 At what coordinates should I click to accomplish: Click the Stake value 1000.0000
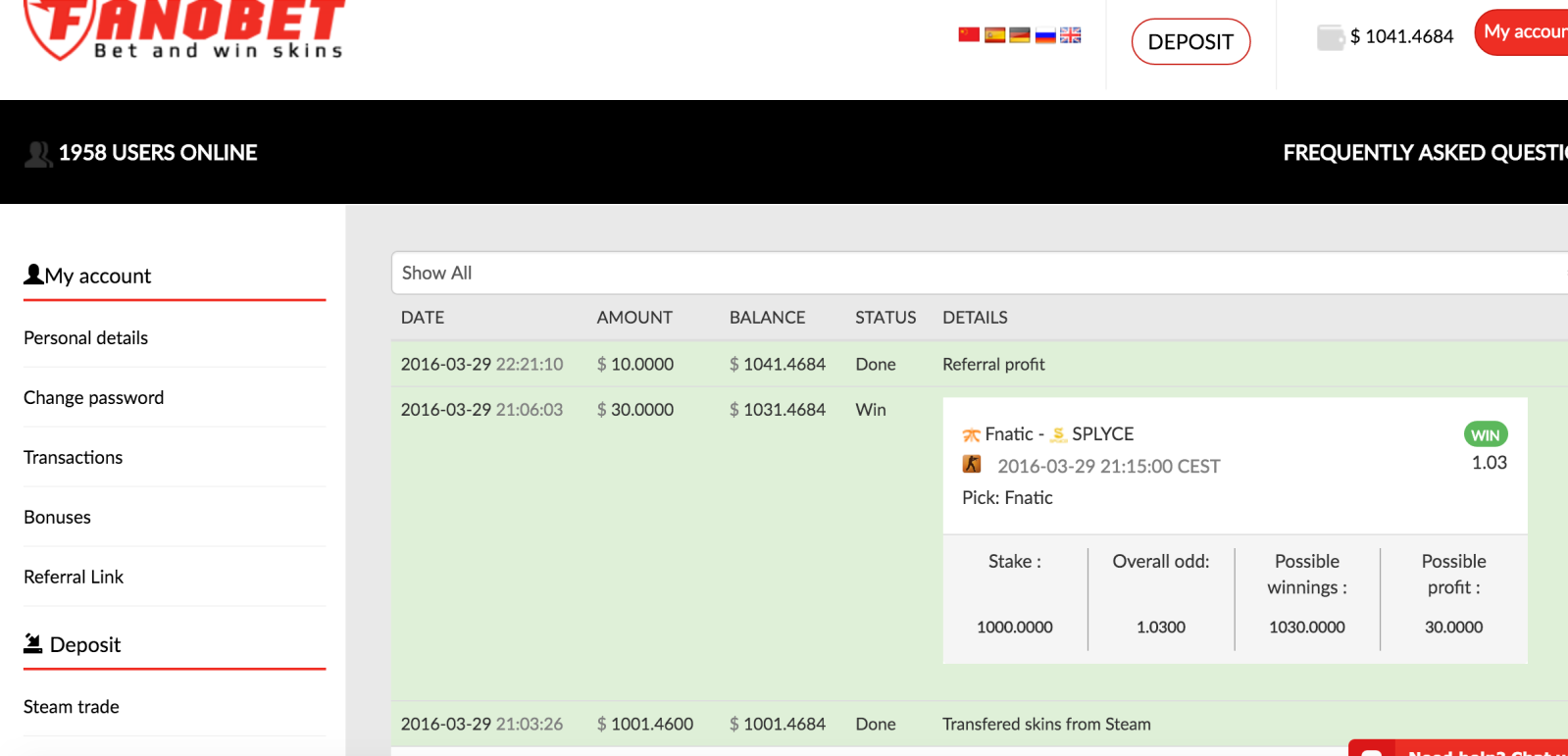coord(1015,628)
